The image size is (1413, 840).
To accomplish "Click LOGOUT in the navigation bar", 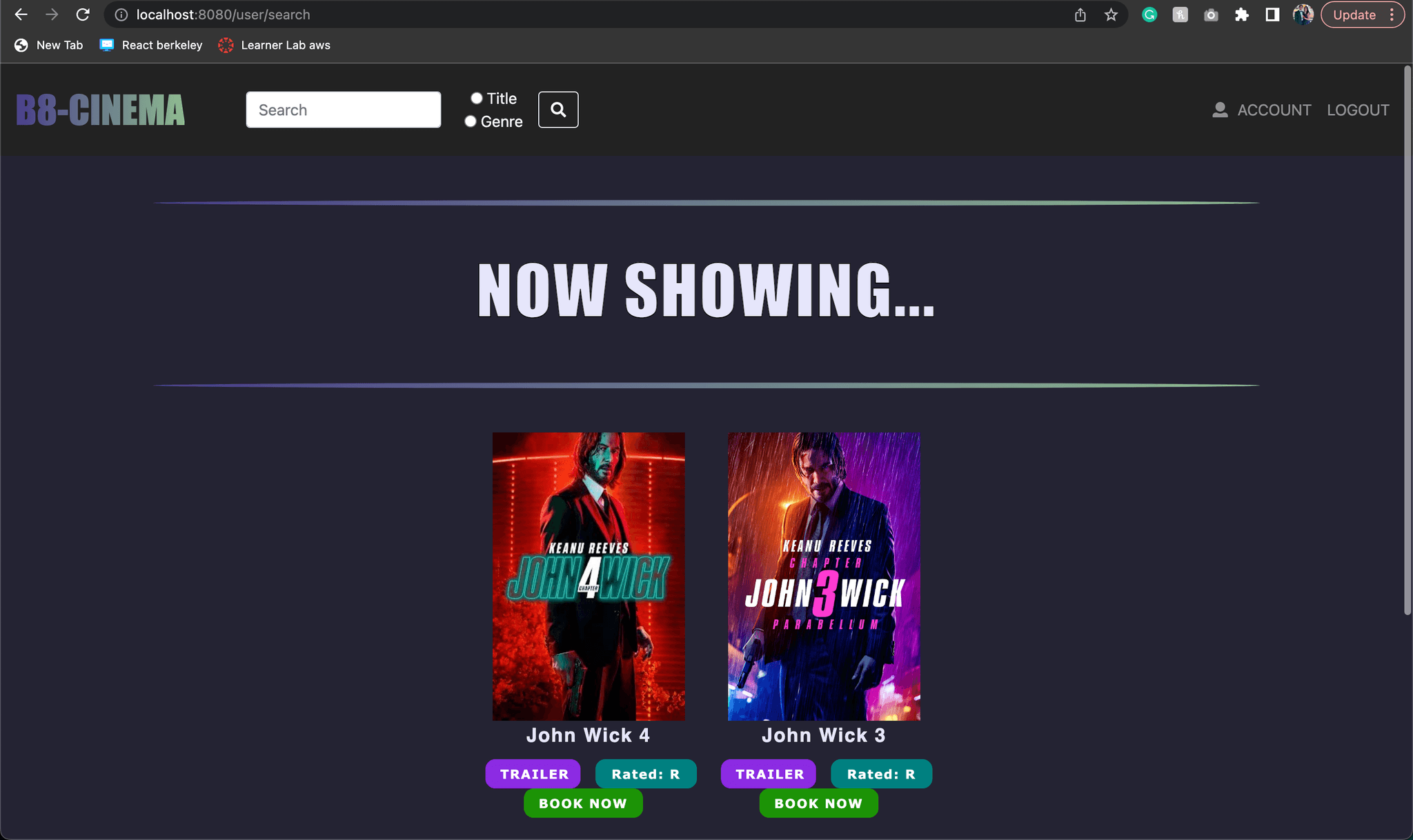I will point(1358,110).
